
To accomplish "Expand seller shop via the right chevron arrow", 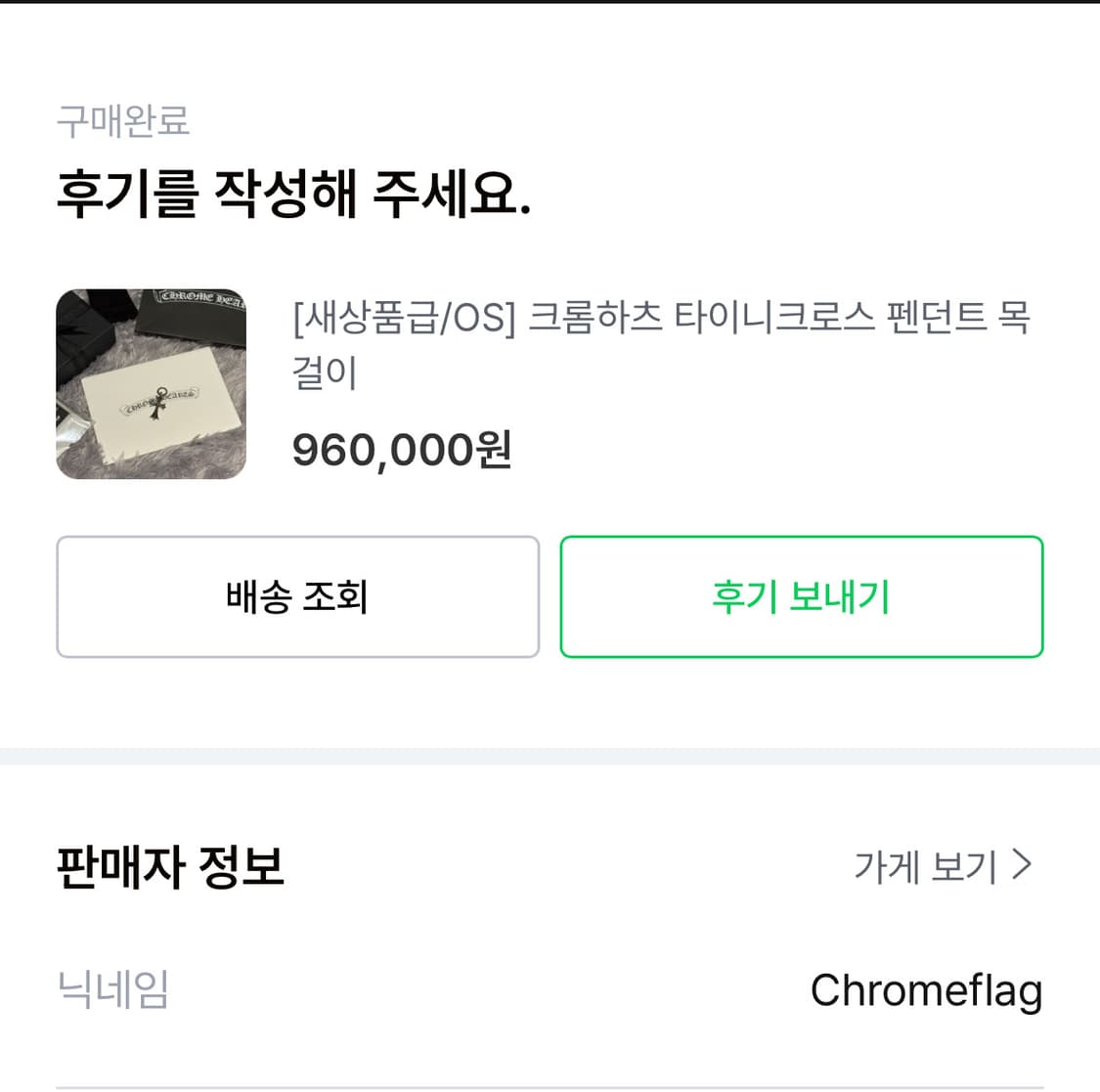I will coord(1023,864).
